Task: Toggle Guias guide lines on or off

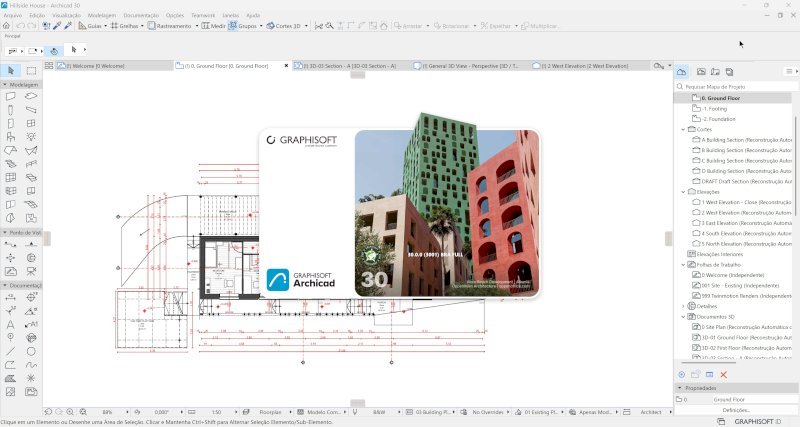Action: click(x=89, y=26)
